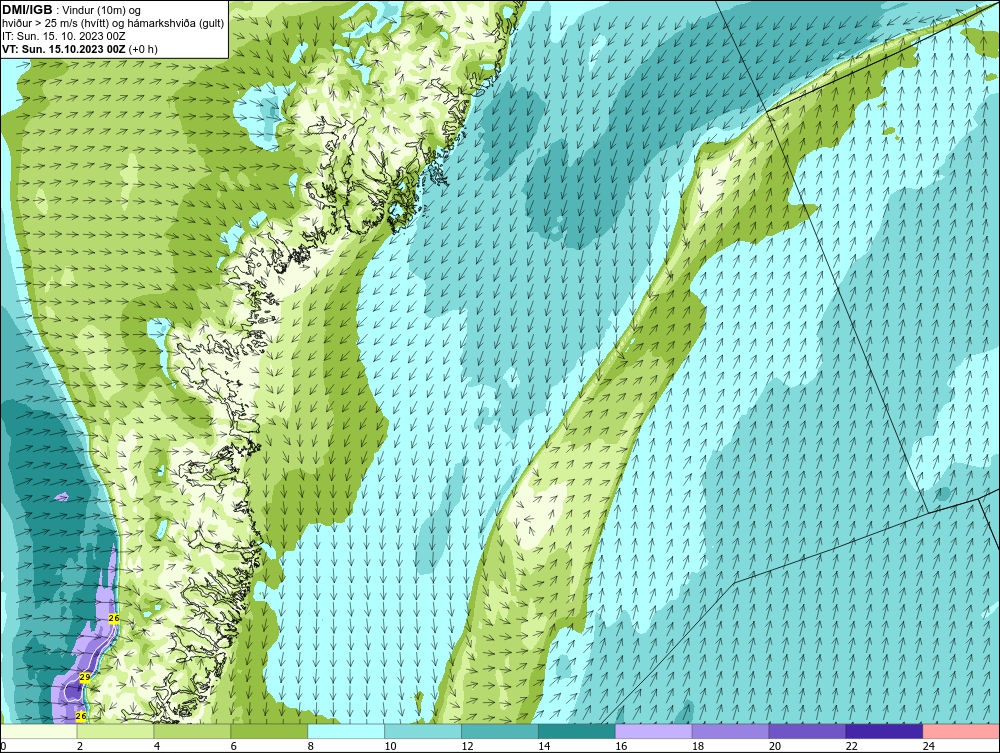
Task: Select the 18–20 violet color swatch
Action: (730, 731)
